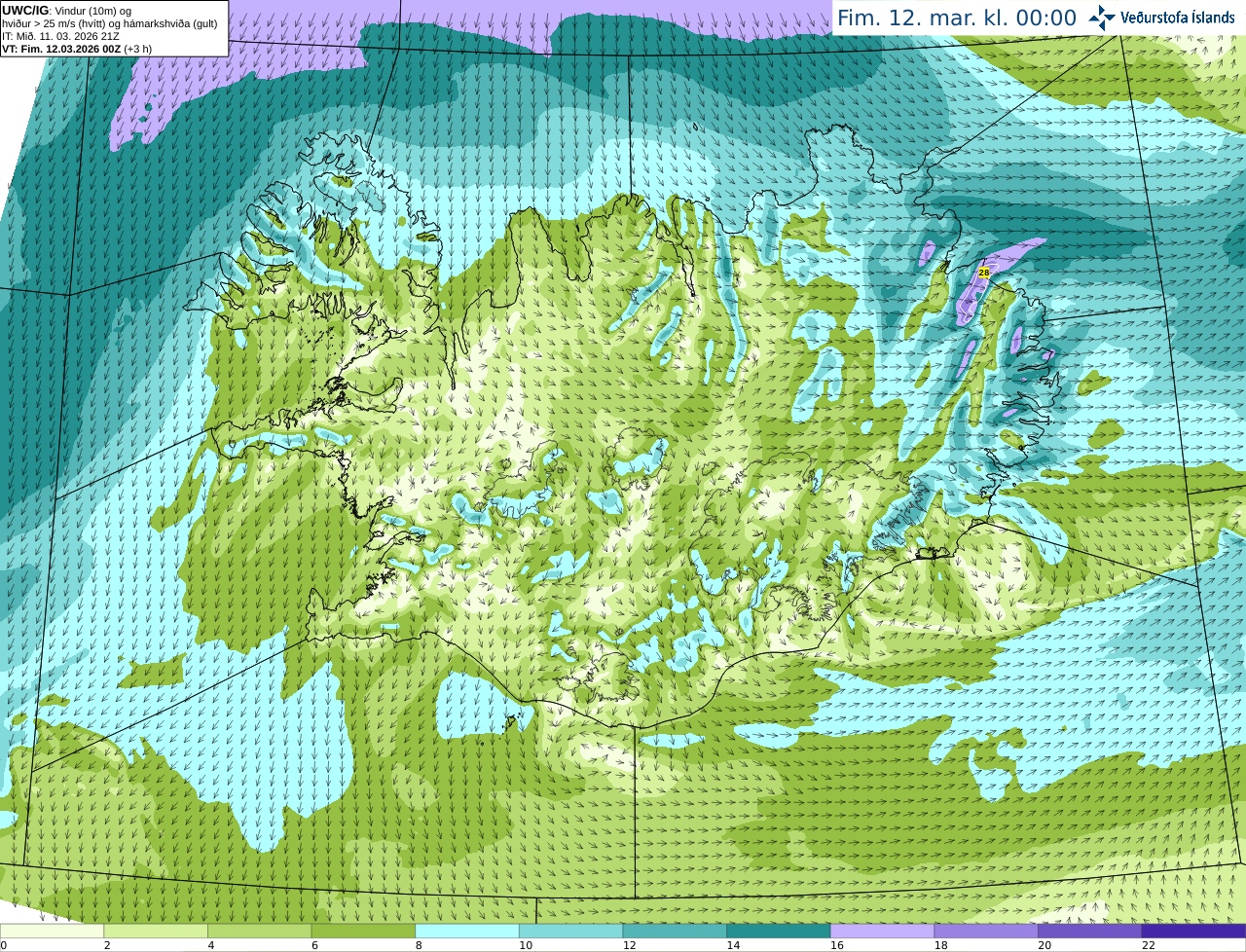This screenshot has height=952, width=1246.
Task: Click legend scale label 6
Action: click(314, 945)
